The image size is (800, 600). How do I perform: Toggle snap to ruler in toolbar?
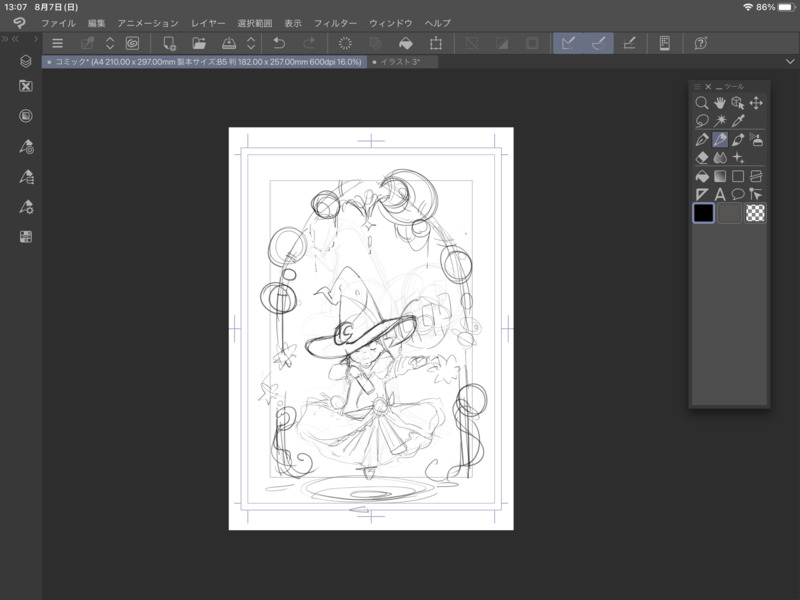tap(569, 43)
